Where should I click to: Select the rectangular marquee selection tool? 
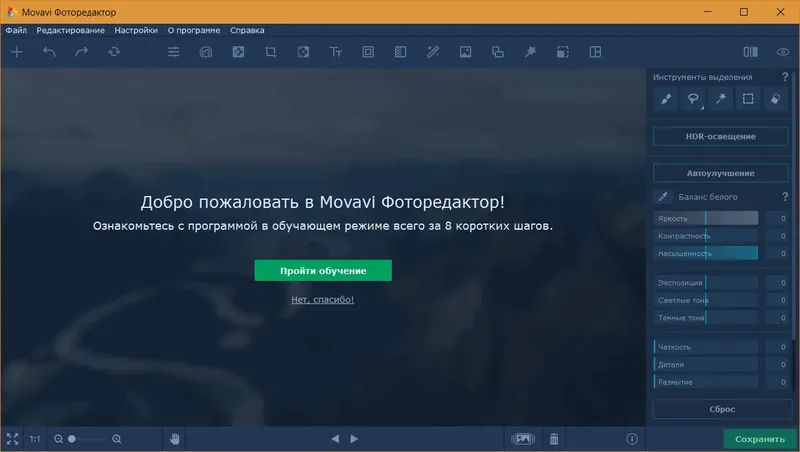pos(748,99)
